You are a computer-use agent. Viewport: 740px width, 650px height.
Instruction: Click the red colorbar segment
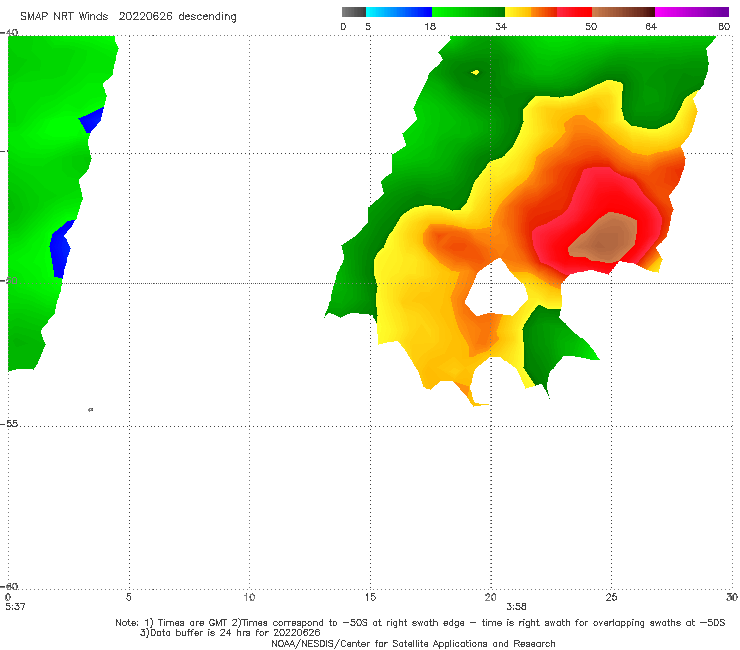click(574, 12)
